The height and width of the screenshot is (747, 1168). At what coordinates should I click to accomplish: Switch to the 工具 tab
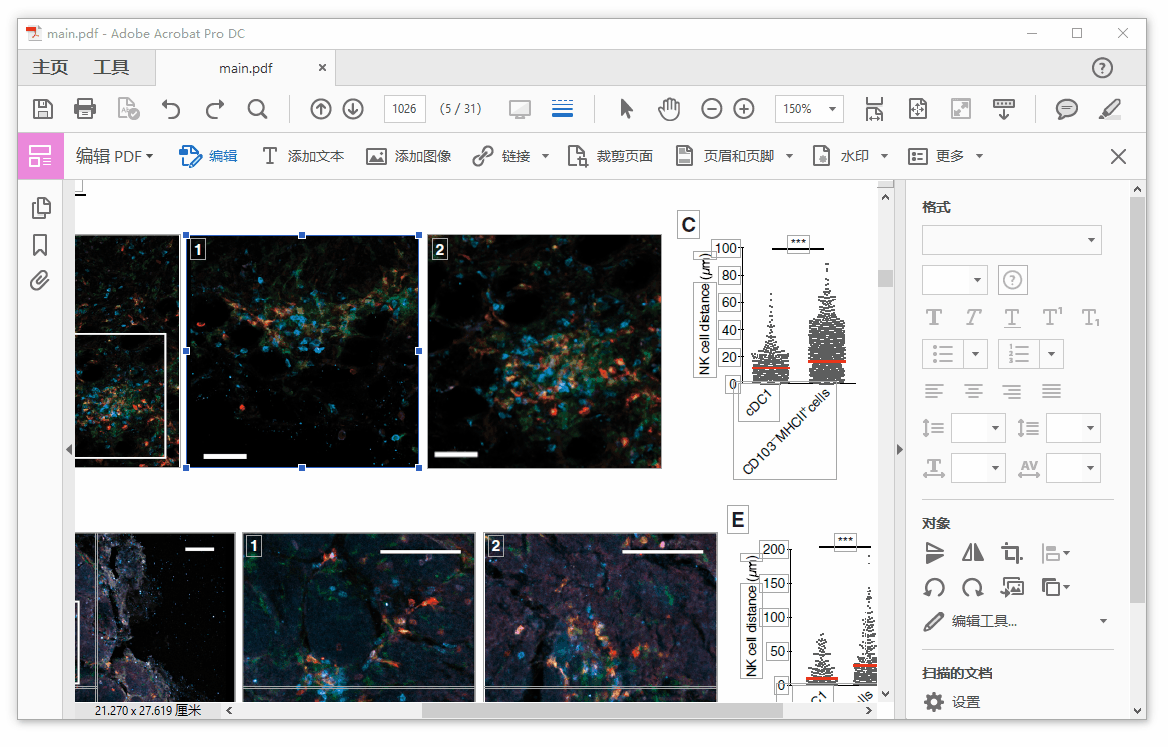111,68
